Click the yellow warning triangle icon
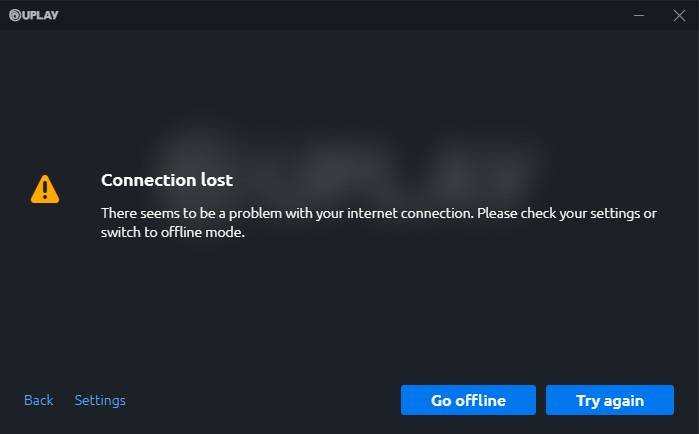The width and height of the screenshot is (699, 434). (x=45, y=189)
